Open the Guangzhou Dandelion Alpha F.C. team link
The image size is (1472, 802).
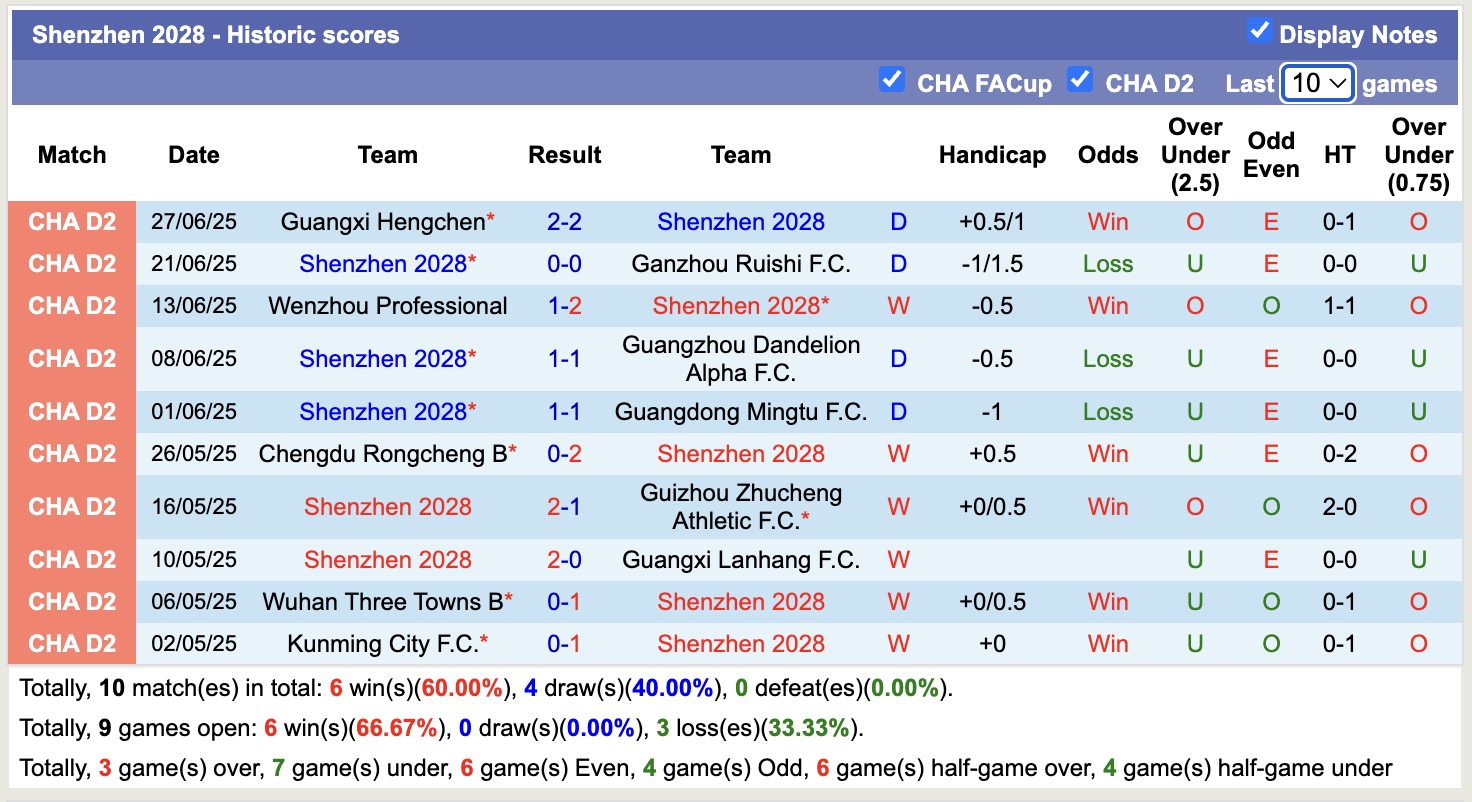(x=740, y=359)
